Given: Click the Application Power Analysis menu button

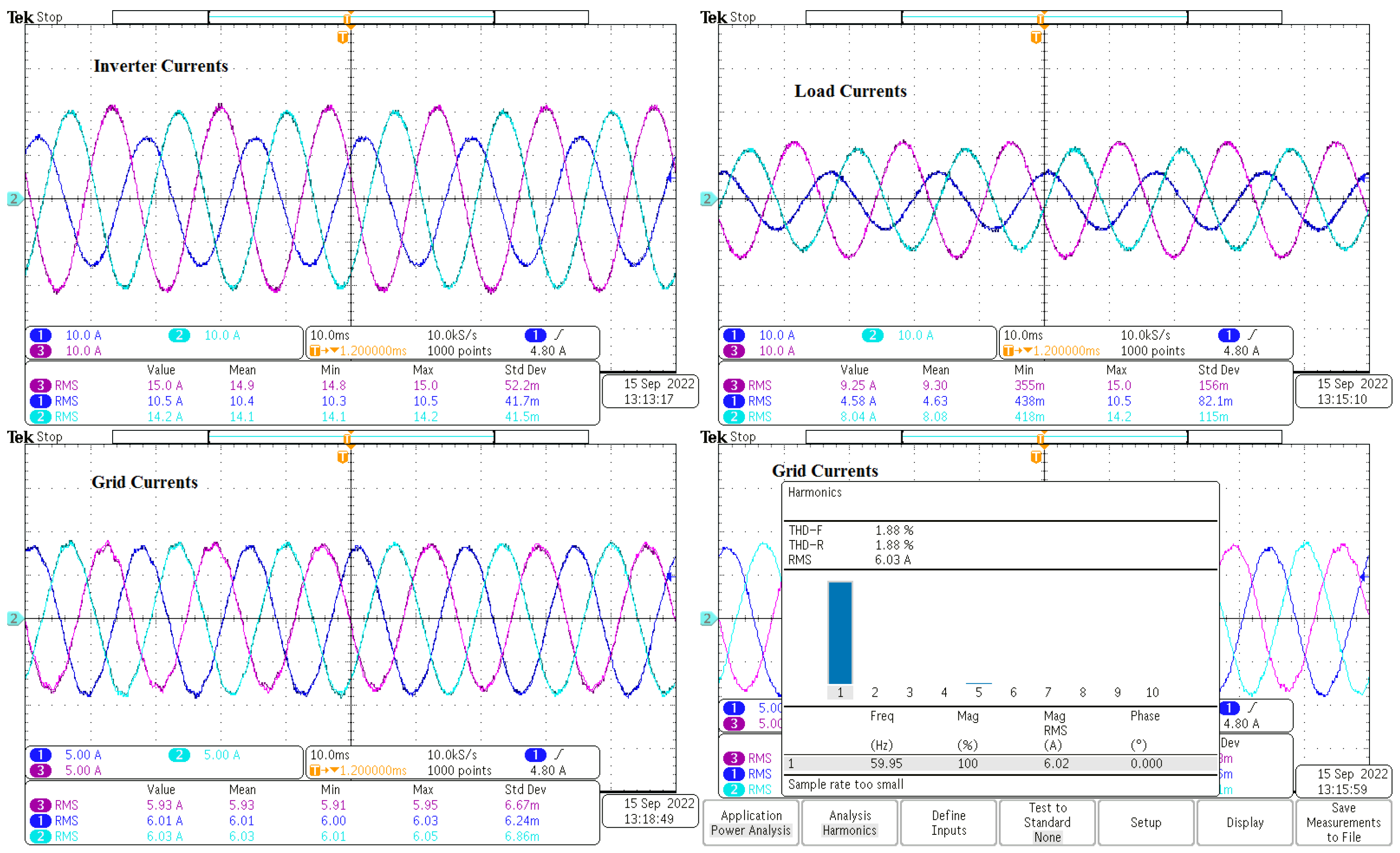Looking at the screenshot, I should click(x=750, y=823).
